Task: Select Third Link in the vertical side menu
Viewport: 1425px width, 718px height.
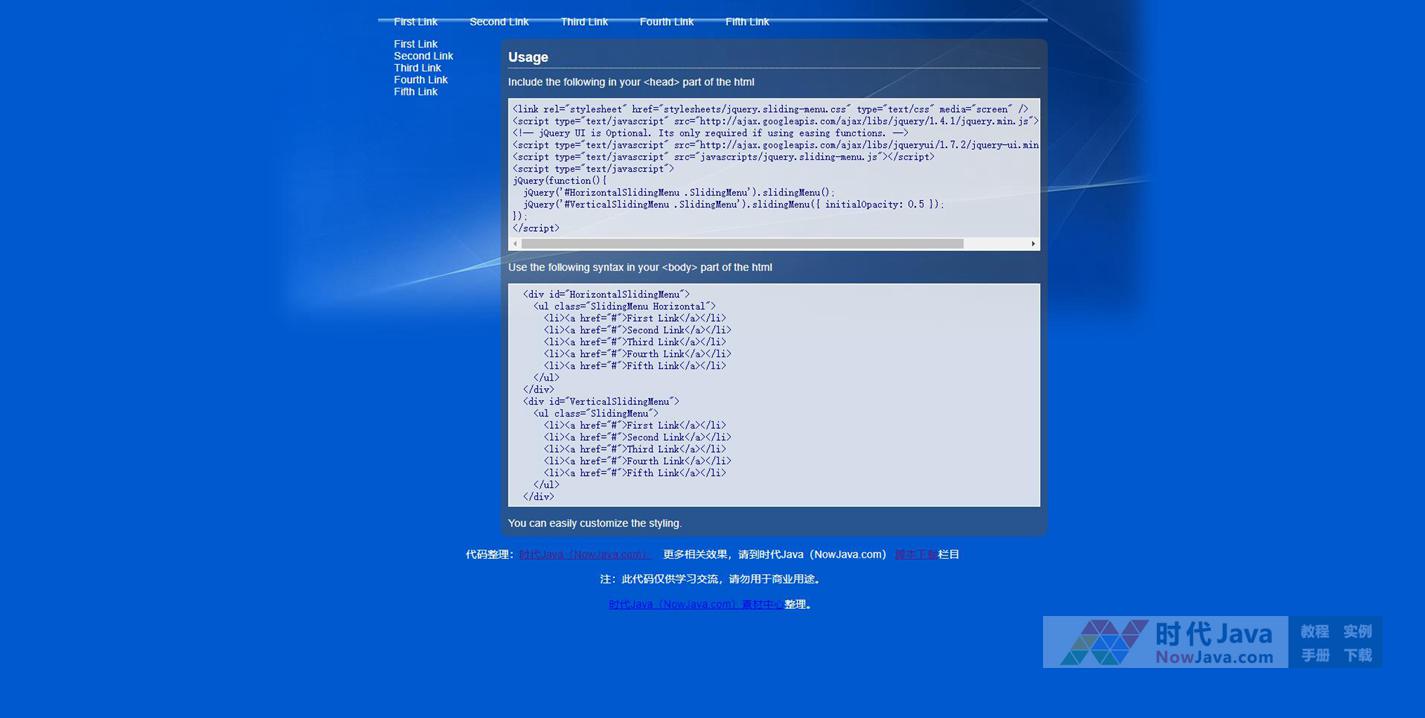Action: point(417,68)
